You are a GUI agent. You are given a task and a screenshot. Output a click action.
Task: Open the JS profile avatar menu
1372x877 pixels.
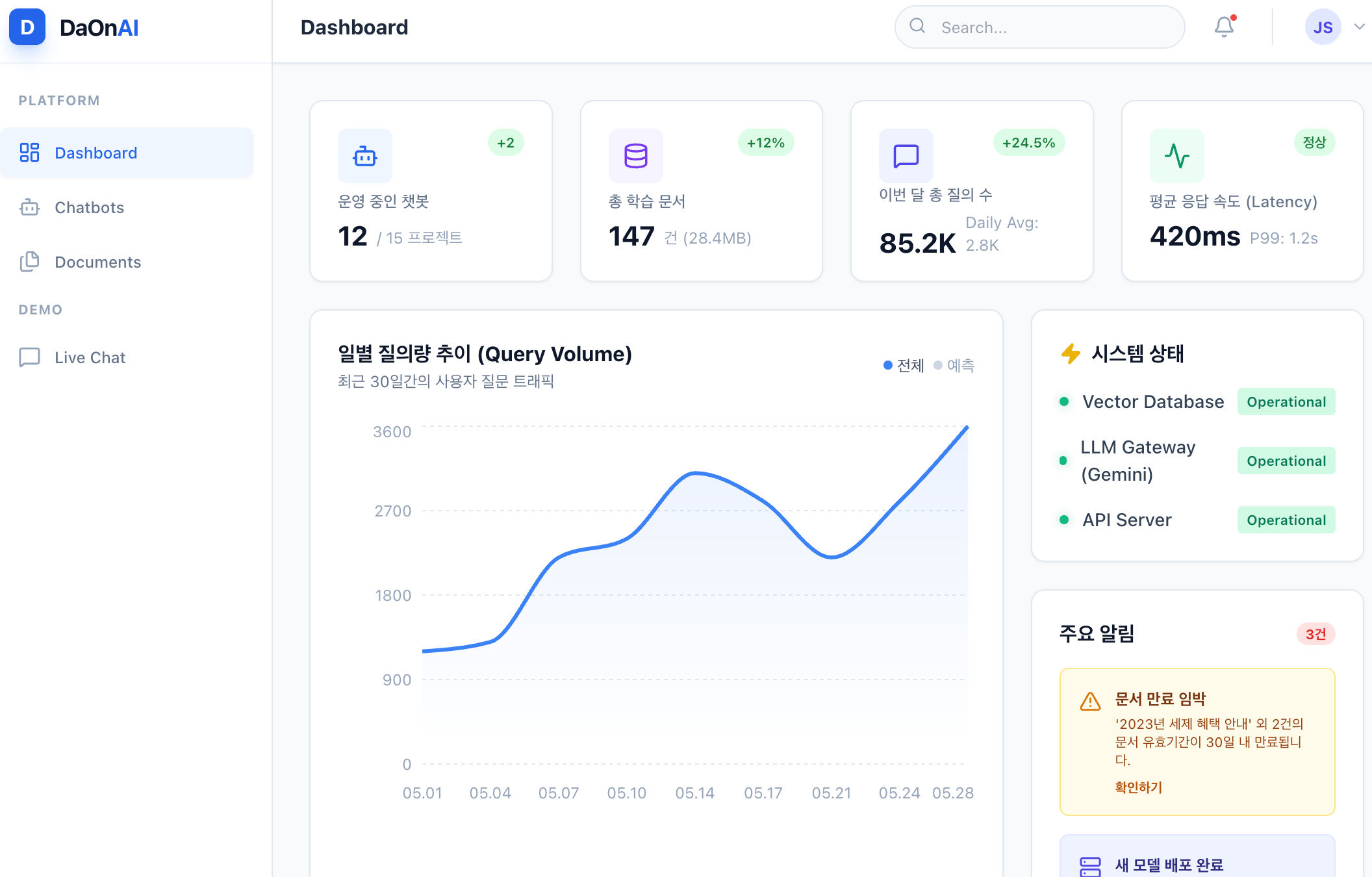(x=1323, y=27)
